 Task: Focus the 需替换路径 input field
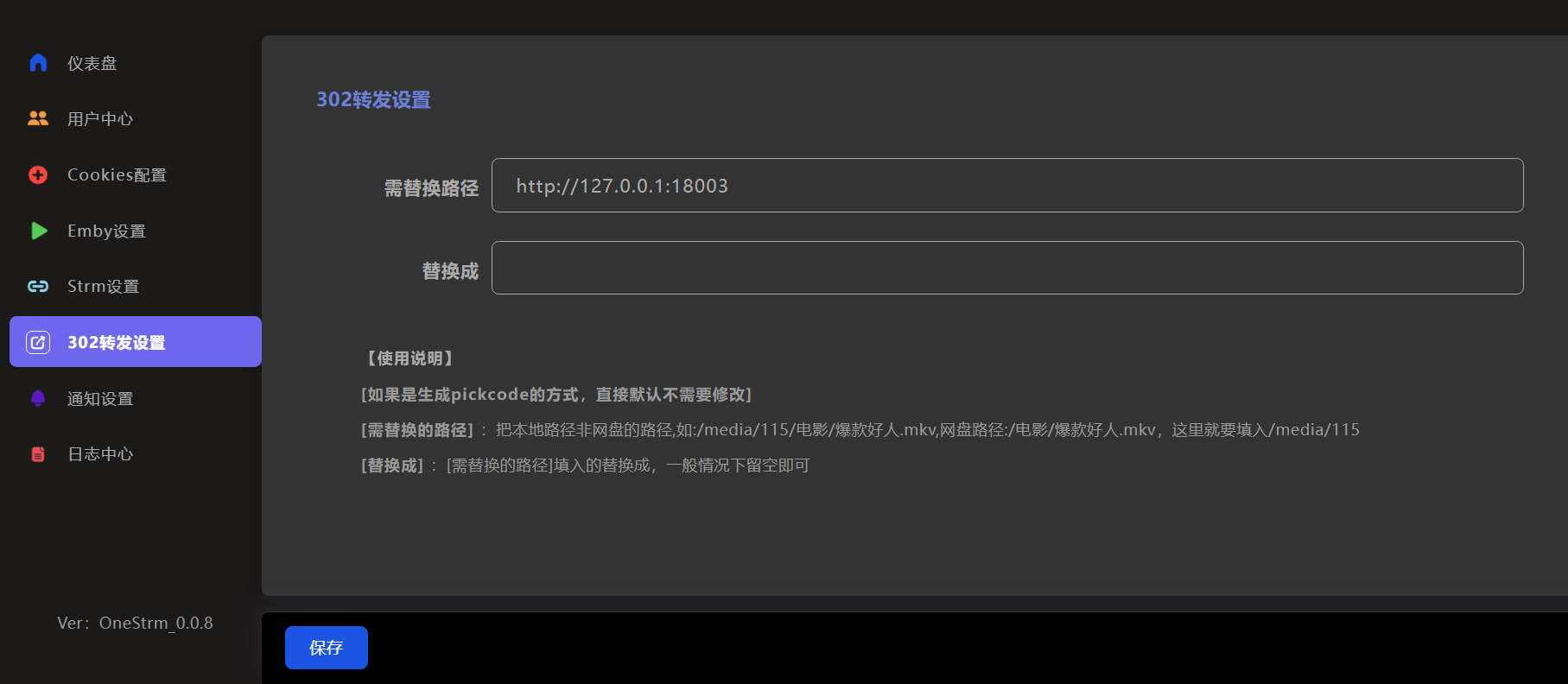1007,185
